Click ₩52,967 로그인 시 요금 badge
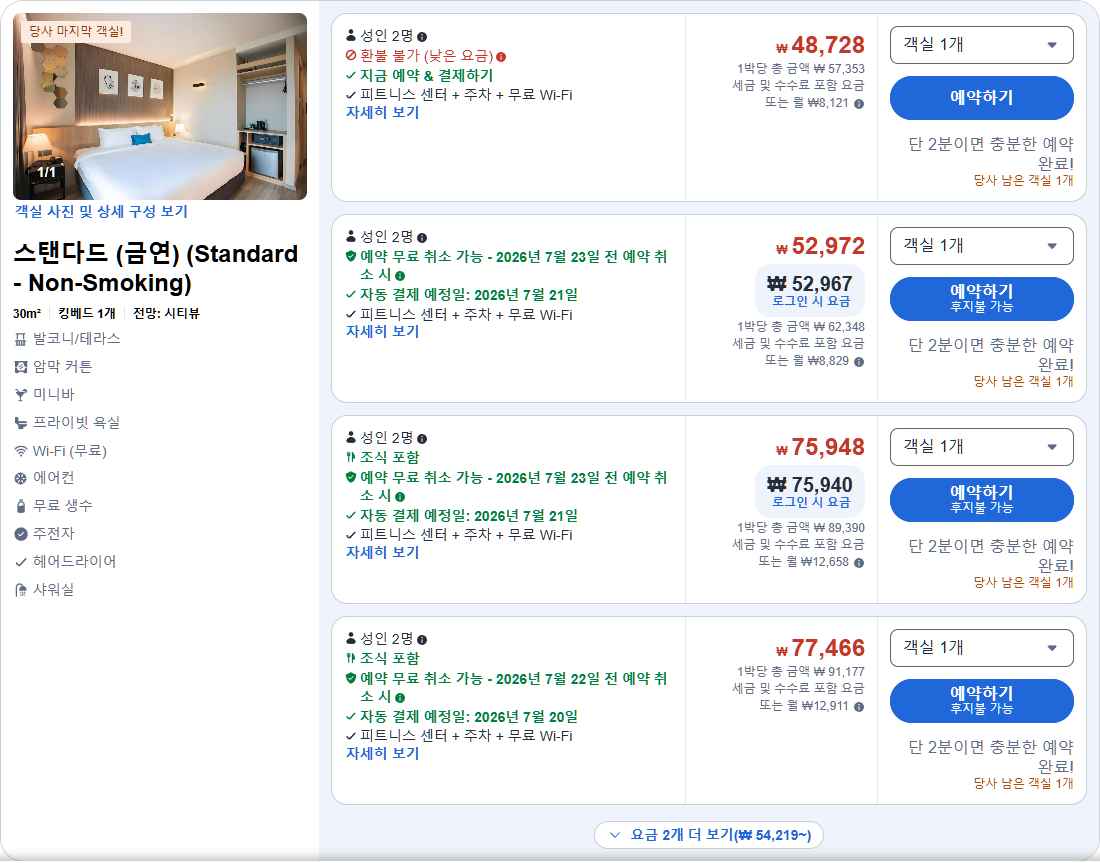The width and height of the screenshot is (1100, 863). pos(810,290)
